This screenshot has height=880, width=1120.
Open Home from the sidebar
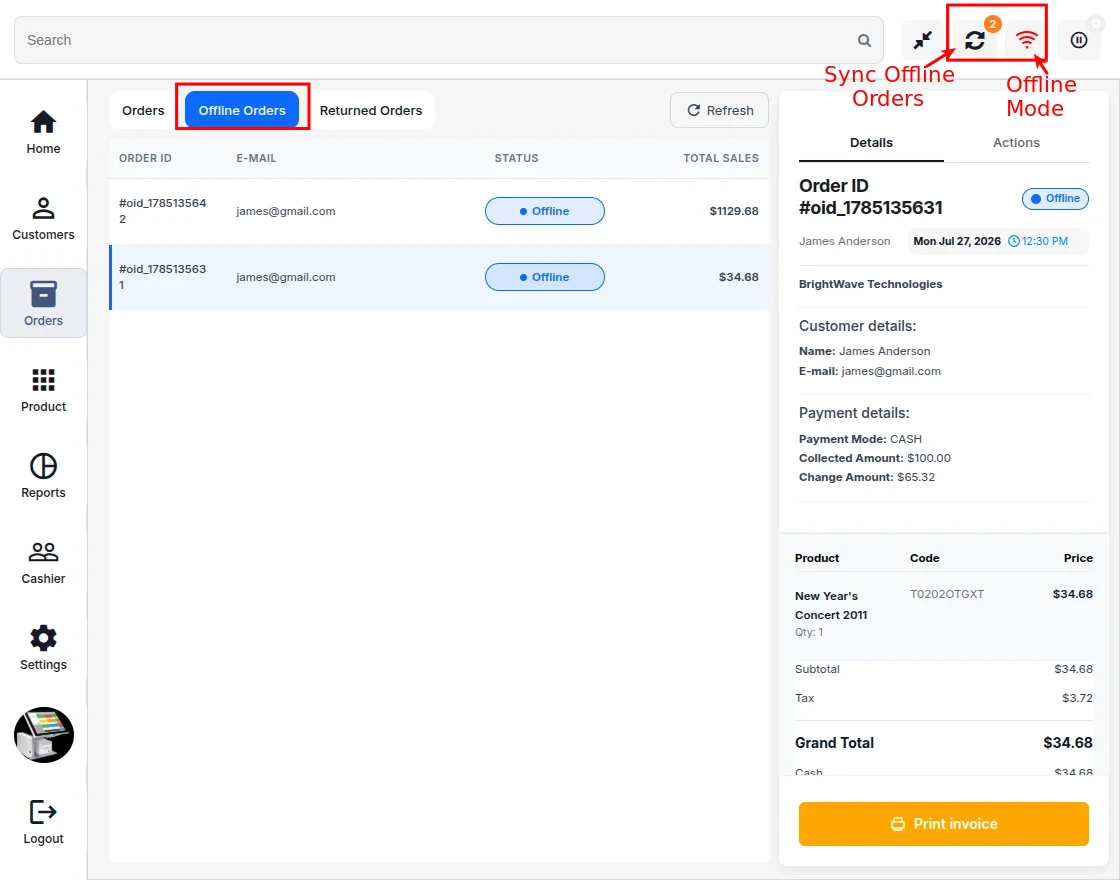point(44,132)
